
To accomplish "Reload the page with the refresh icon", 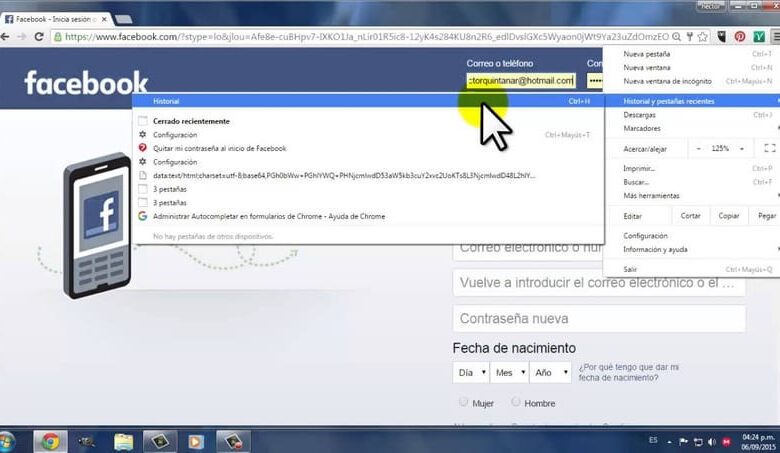I will pyautogui.click(x=39, y=37).
